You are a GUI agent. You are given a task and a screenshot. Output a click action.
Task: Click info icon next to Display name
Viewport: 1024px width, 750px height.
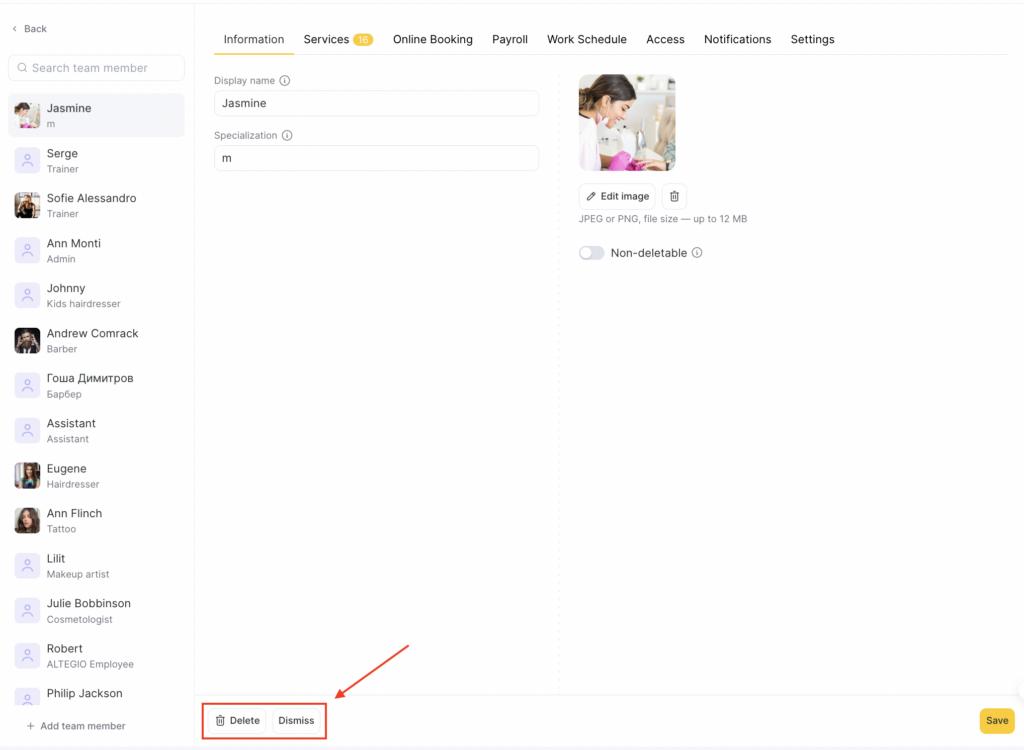(x=285, y=81)
